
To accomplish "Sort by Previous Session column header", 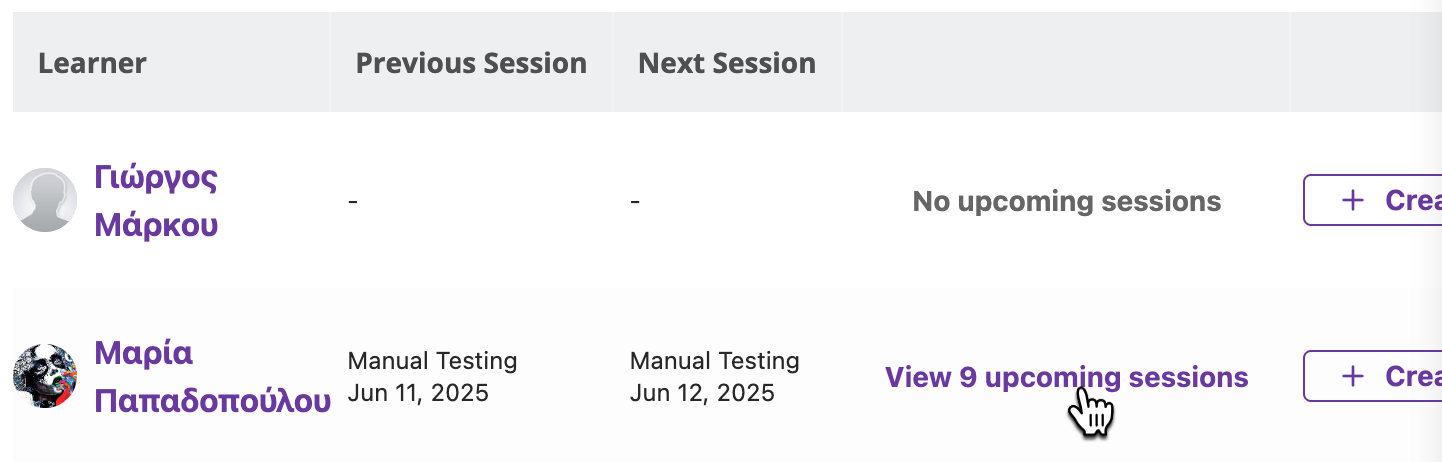I will [471, 63].
